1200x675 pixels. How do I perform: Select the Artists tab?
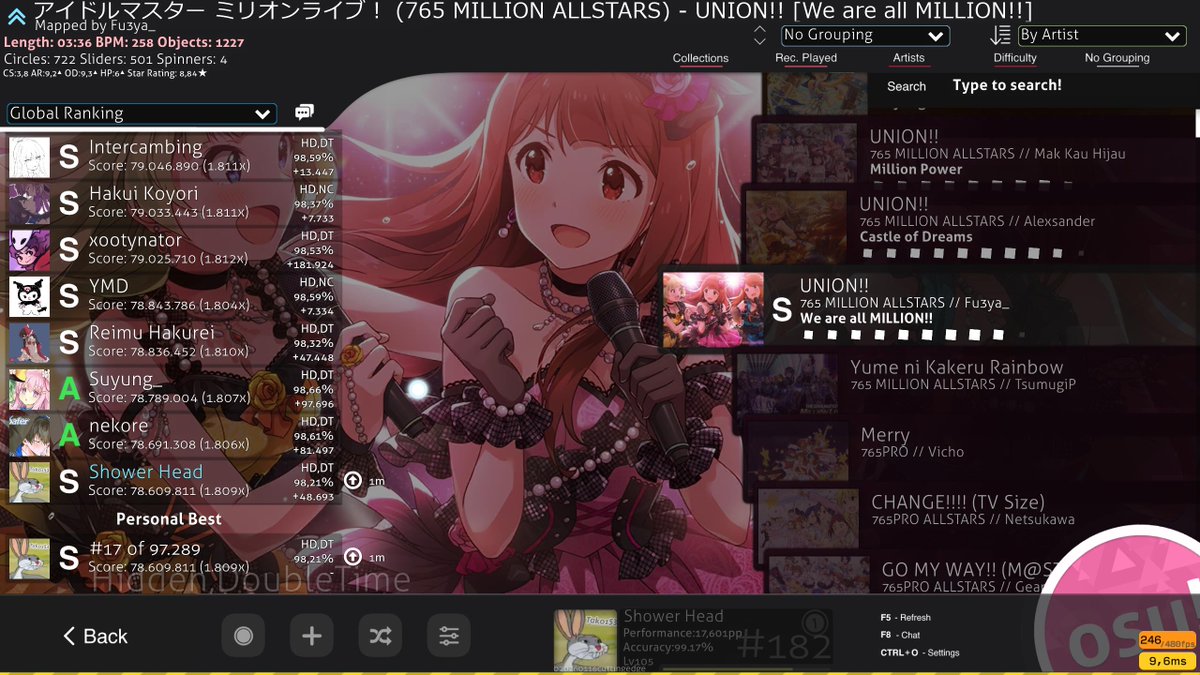tap(909, 59)
